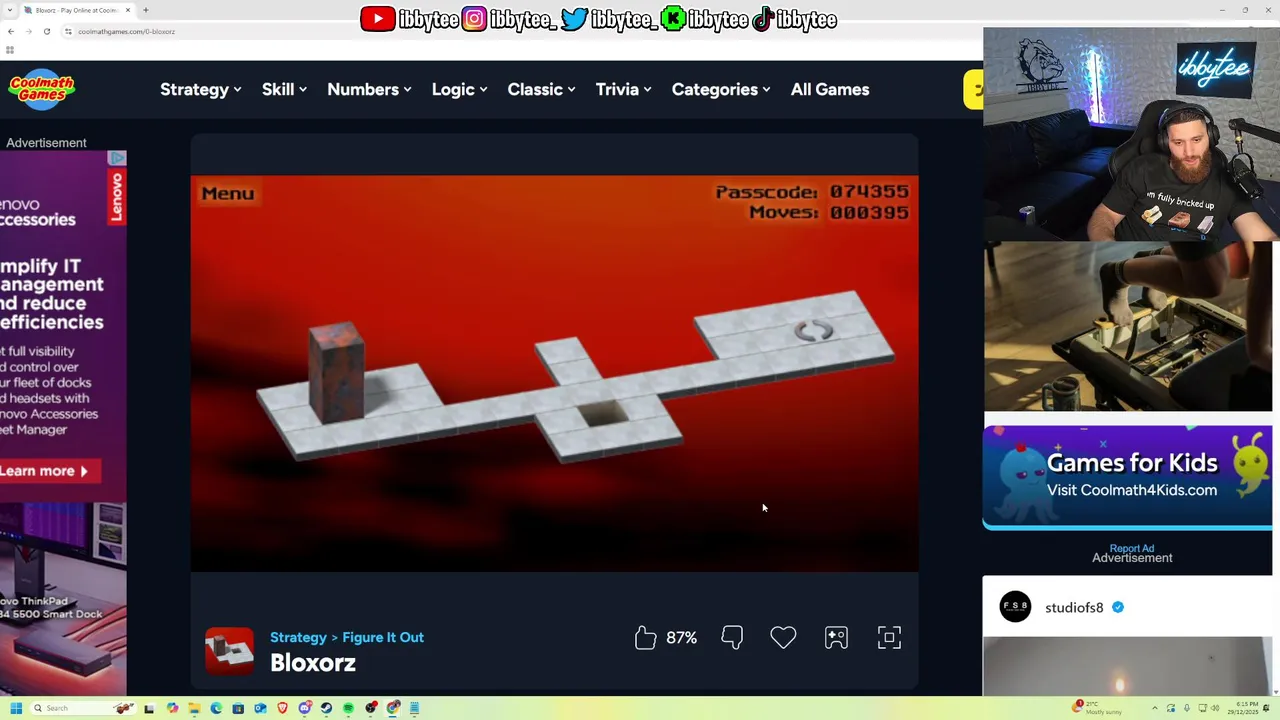Image resolution: width=1280 pixels, height=720 pixels.
Task: Reload the page with refresh icon
Action: tap(46, 31)
